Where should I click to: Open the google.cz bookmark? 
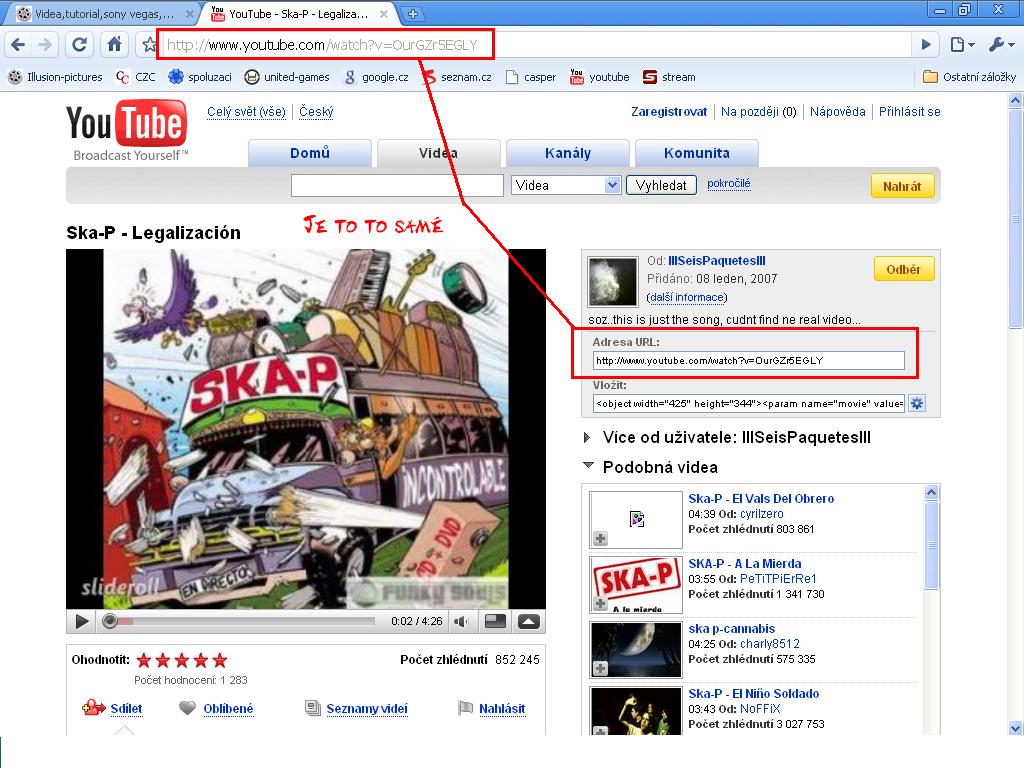click(376, 77)
